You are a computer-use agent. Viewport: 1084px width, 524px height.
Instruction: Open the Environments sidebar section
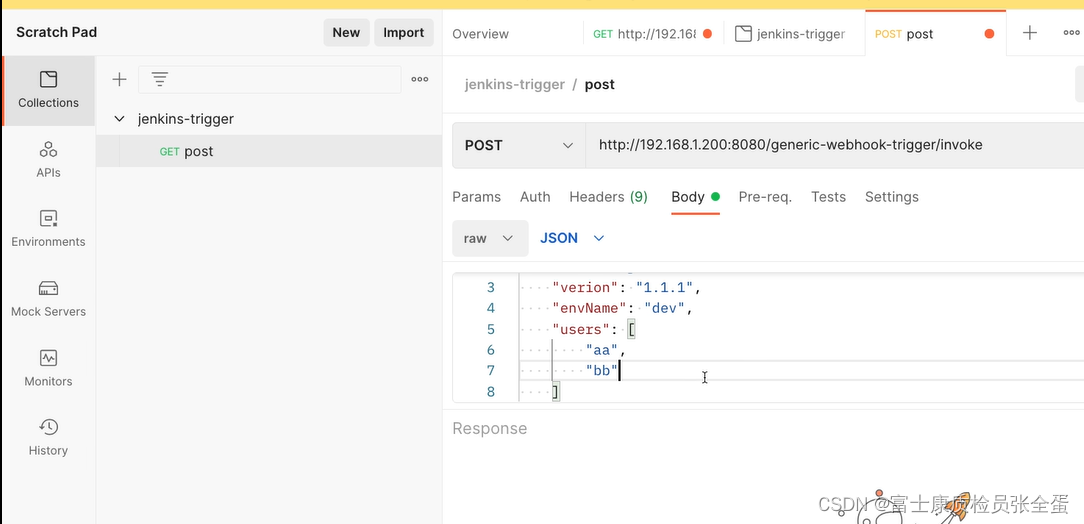[x=48, y=229]
